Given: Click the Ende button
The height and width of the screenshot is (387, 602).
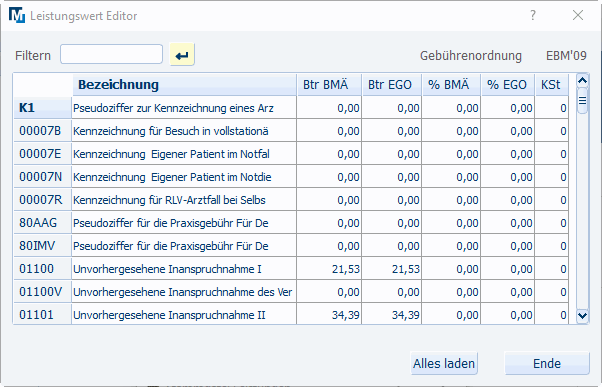Looking at the screenshot, I should click(547, 363).
